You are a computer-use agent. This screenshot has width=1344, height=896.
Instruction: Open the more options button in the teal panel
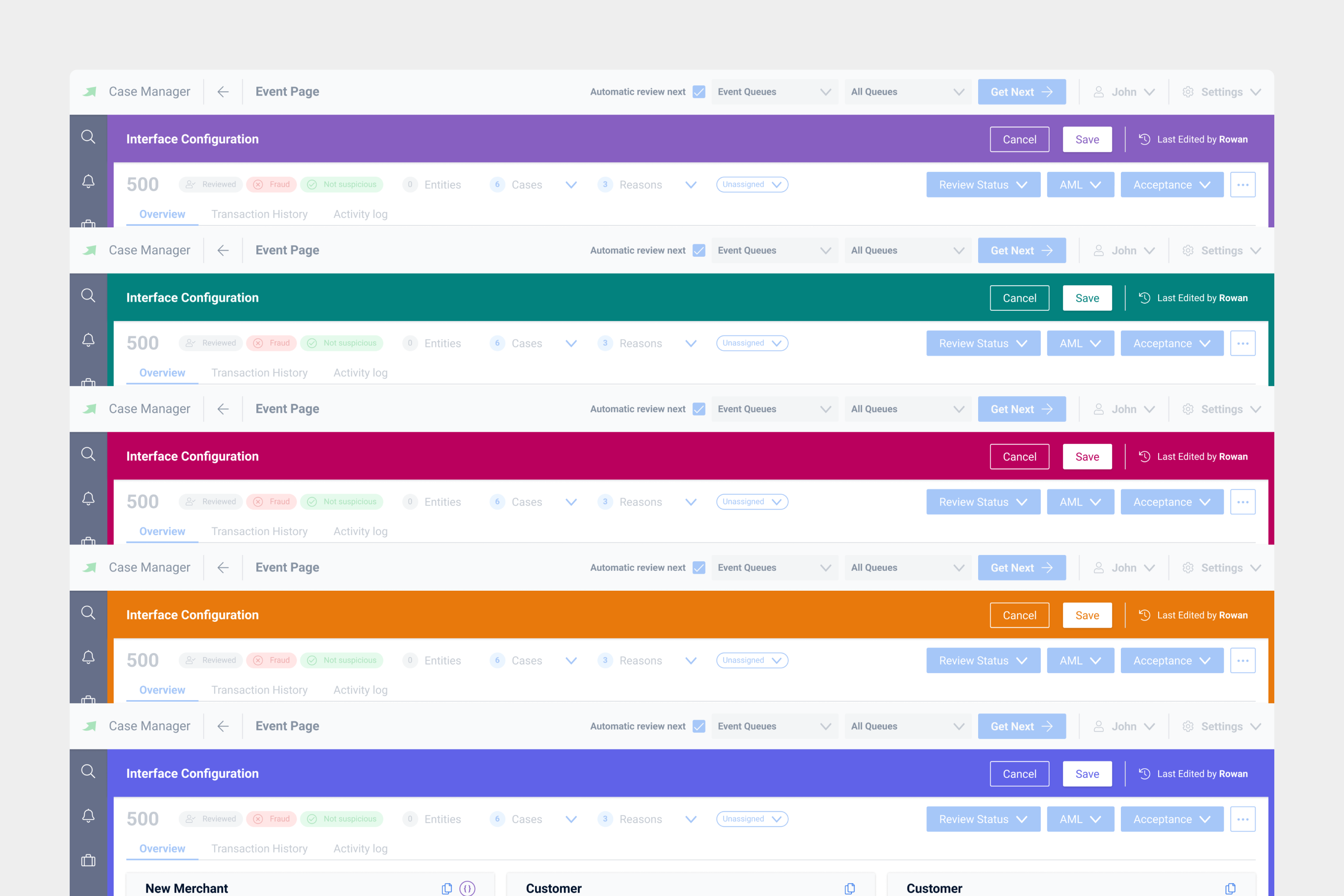[x=1242, y=343]
